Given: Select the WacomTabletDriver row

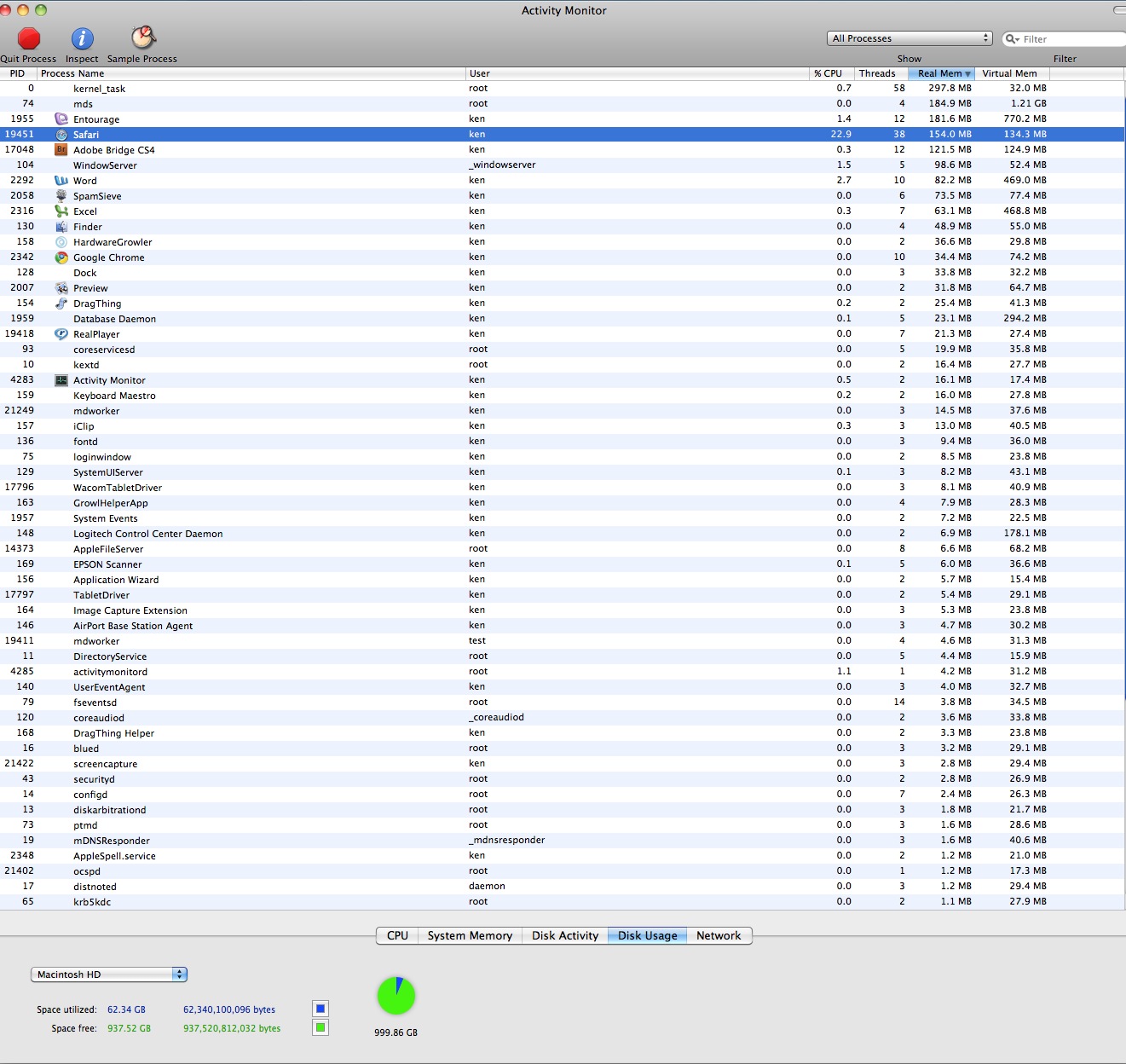Looking at the screenshot, I should [563, 488].
